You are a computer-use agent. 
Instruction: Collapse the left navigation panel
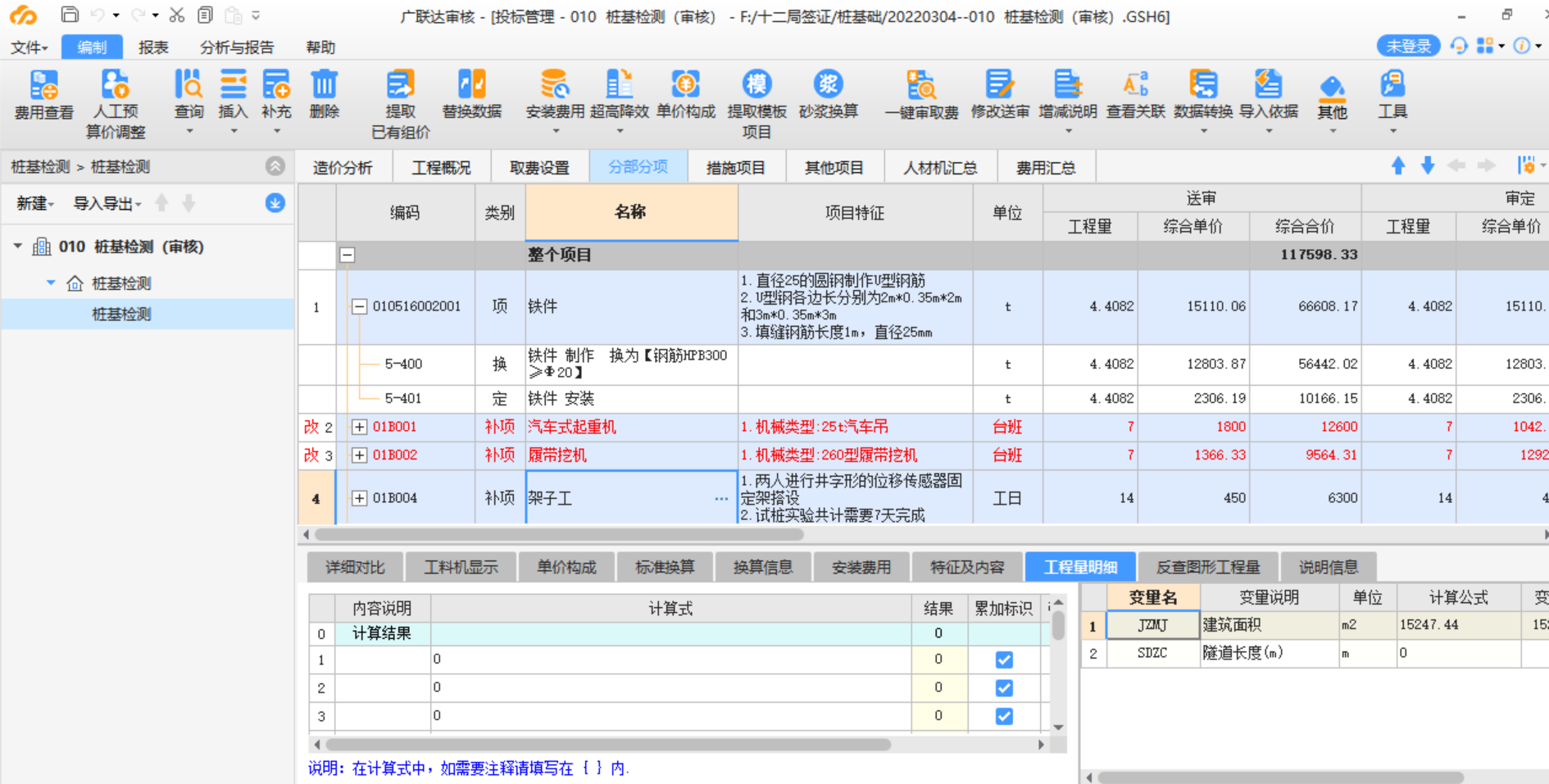click(x=275, y=165)
